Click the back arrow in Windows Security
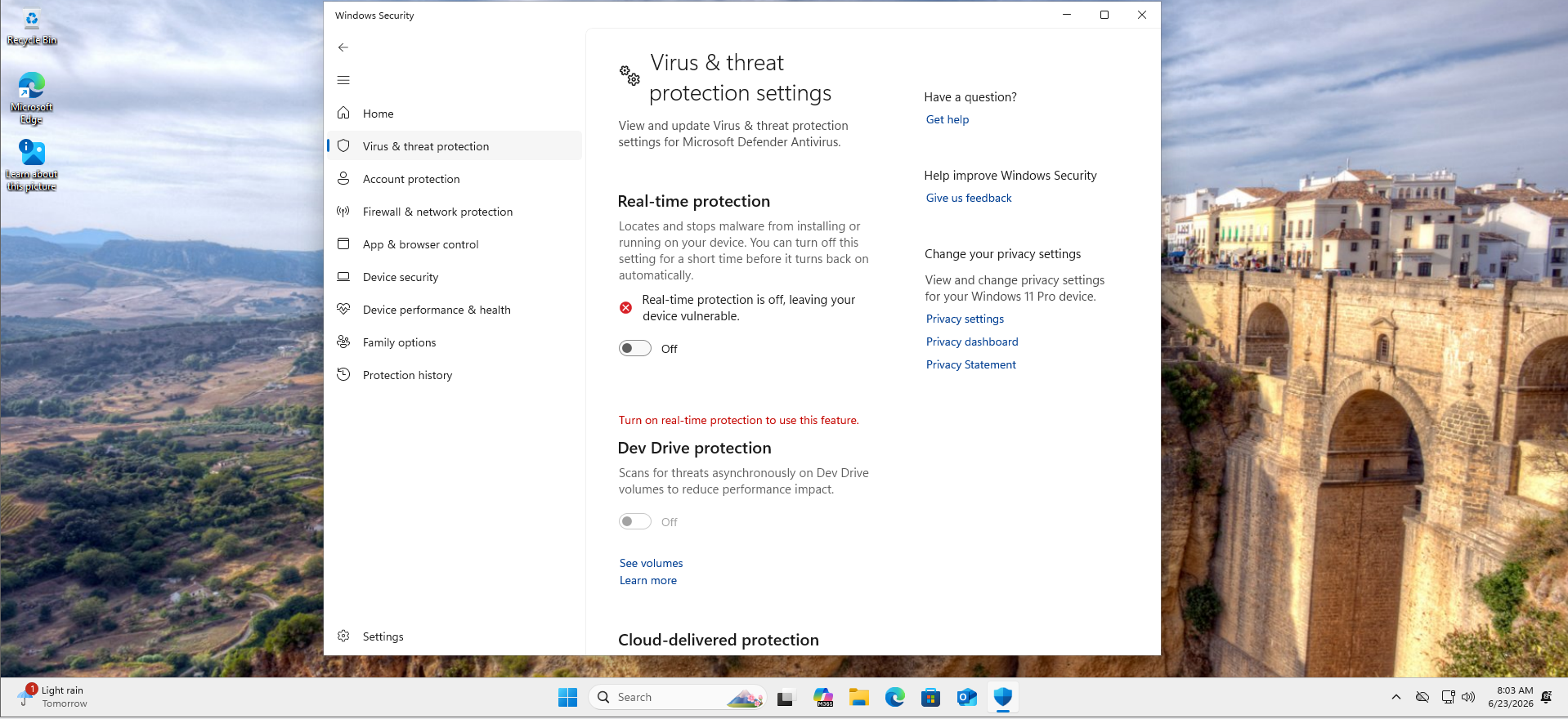Screen dimensions: 1568x719 point(343,47)
